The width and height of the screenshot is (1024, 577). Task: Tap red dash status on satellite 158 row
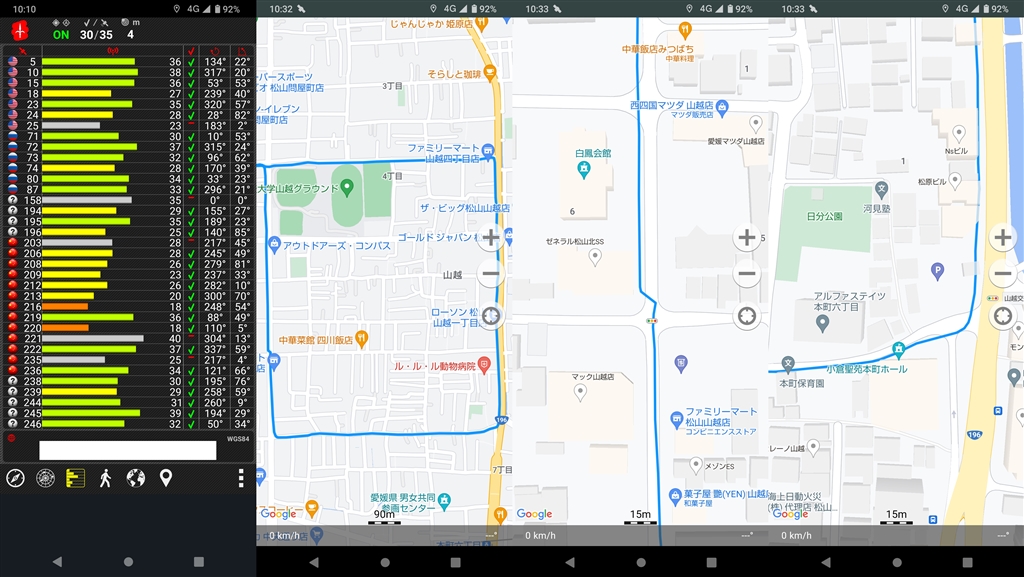(191, 198)
